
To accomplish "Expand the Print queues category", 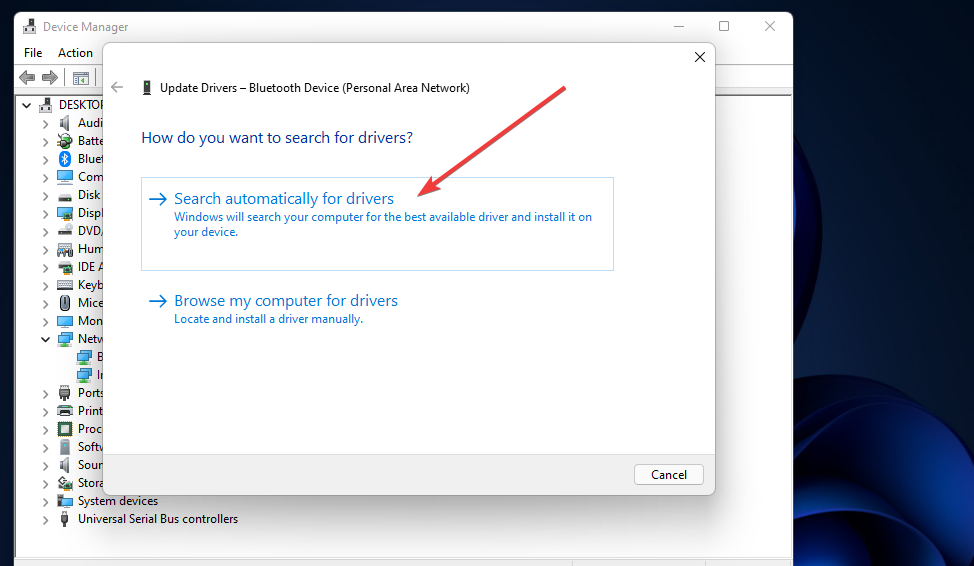I will point(45,411).
